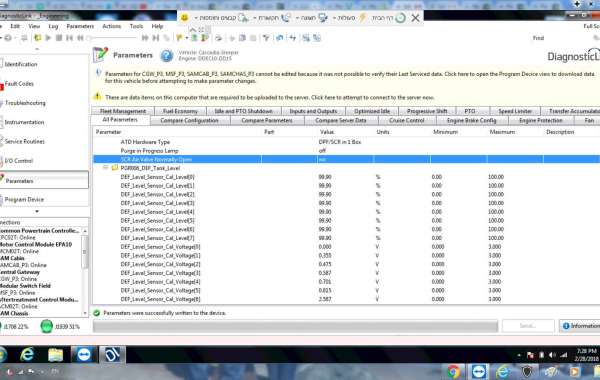The height and width of the screenshot is (380, 600).
Task: Click the up arrow above Identification
Action: pyautogui.click(x=37, y=49)
